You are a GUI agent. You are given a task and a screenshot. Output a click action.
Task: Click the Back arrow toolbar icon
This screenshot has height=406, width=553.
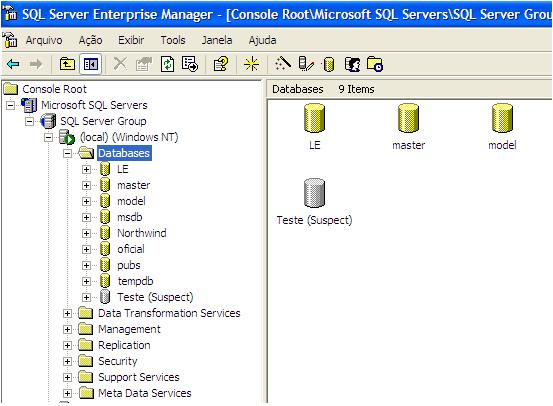point(13,64)
